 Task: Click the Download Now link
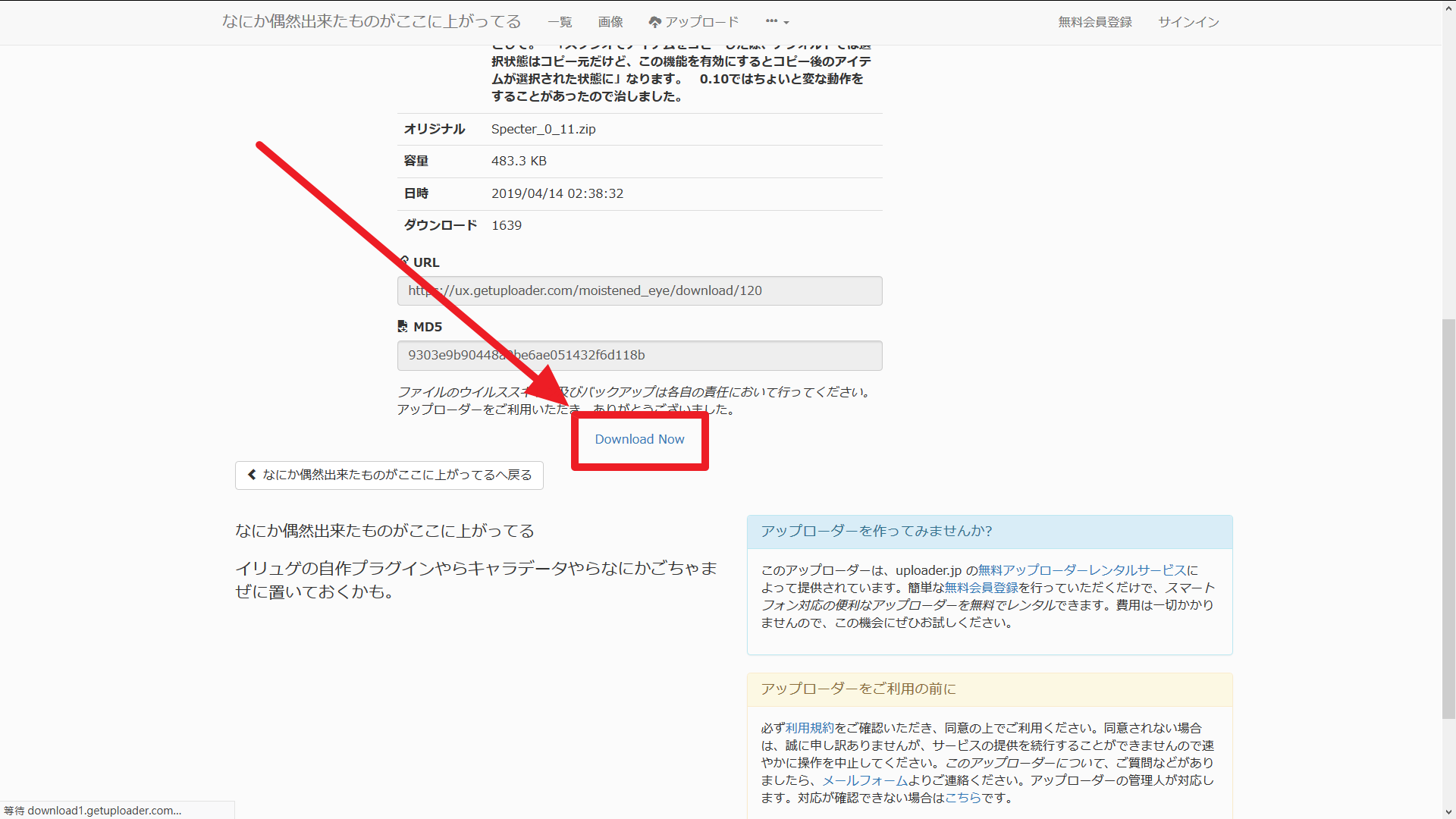tap(639, 439)
